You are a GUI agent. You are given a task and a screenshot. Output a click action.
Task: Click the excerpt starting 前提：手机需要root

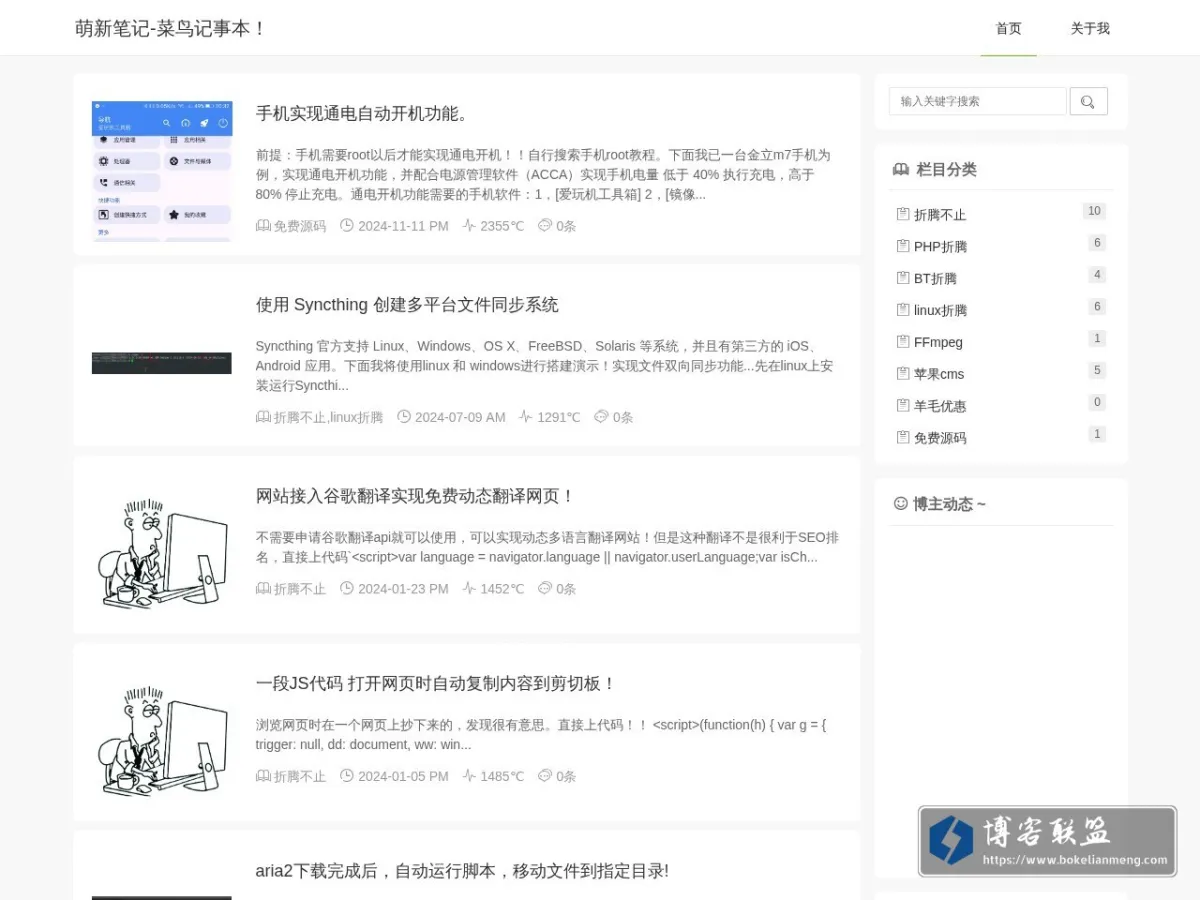tap(543, 175)
